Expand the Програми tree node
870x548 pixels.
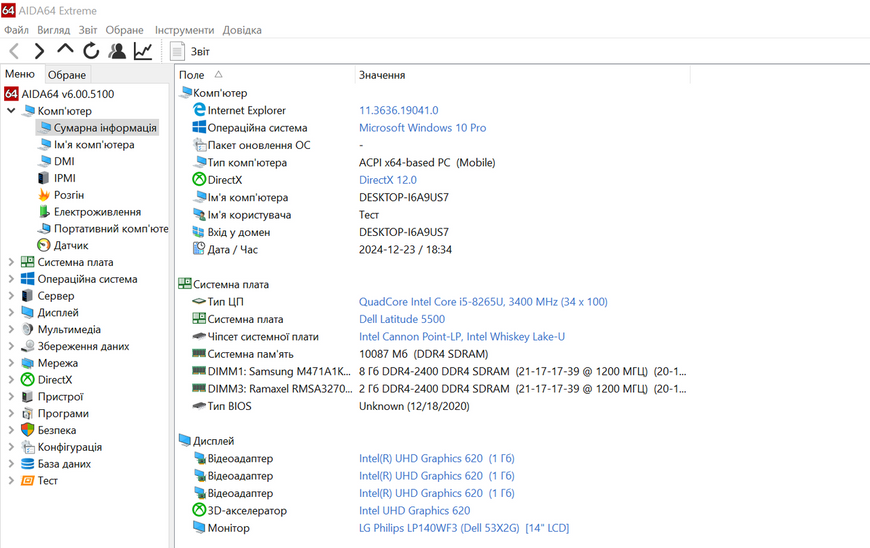[11, 414]
